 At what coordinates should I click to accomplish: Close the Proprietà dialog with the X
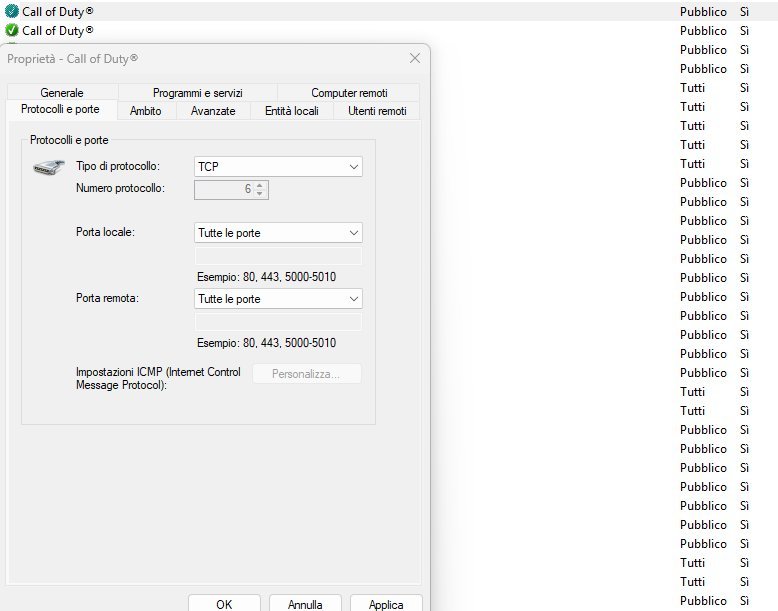(x=415, y=58)
